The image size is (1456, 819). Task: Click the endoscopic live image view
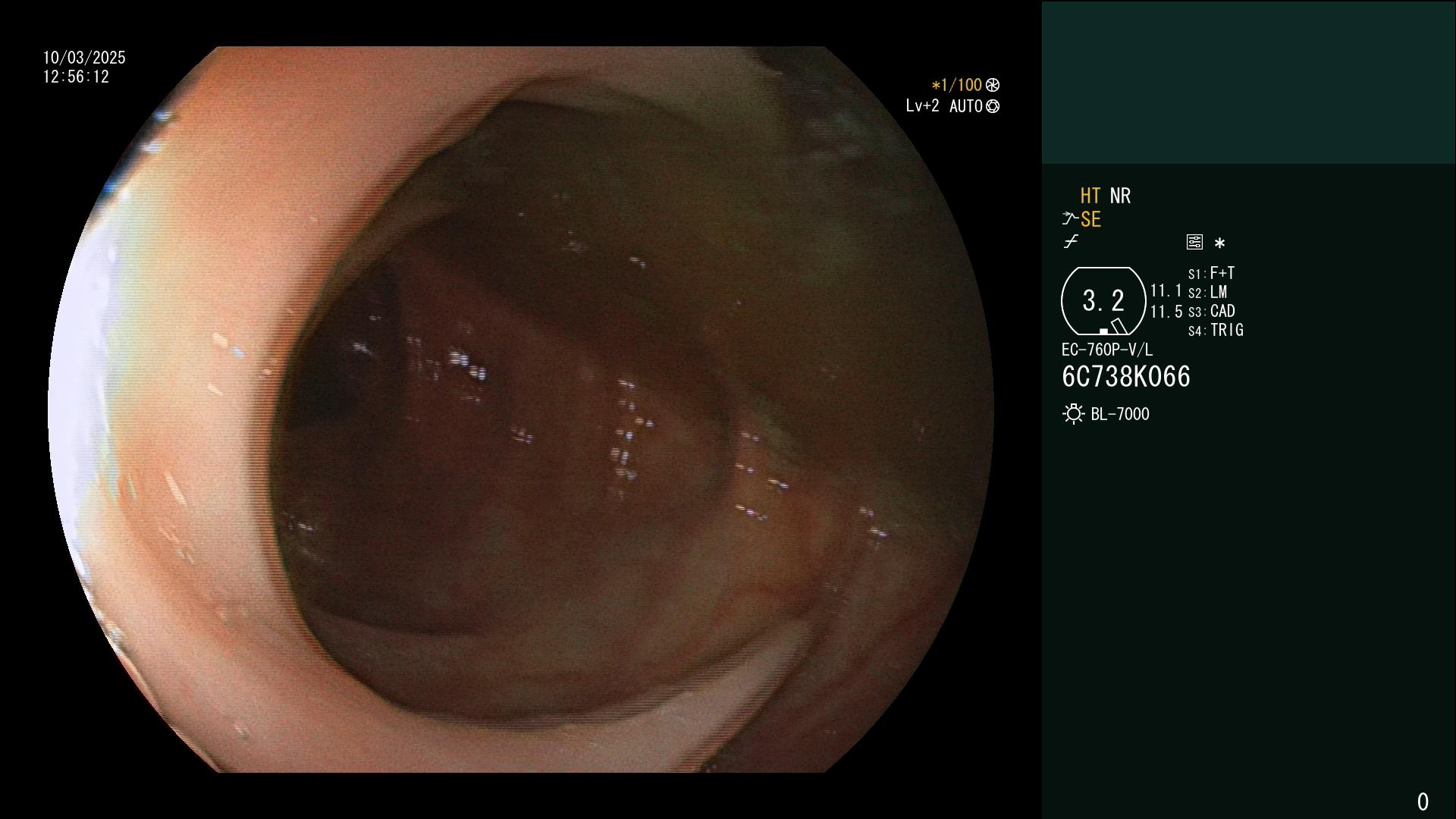521,409
